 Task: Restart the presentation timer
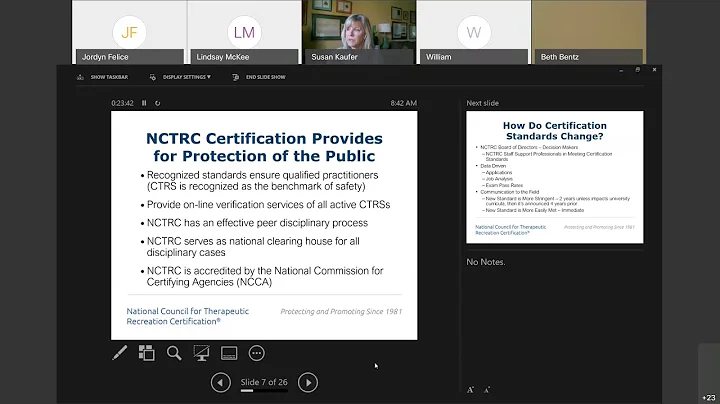158,103
